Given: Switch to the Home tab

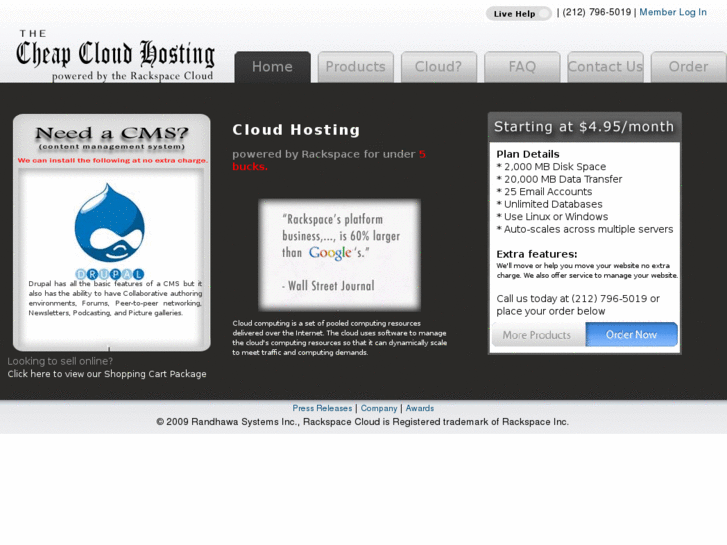Looking at the screenshot, I should point(272,67).
